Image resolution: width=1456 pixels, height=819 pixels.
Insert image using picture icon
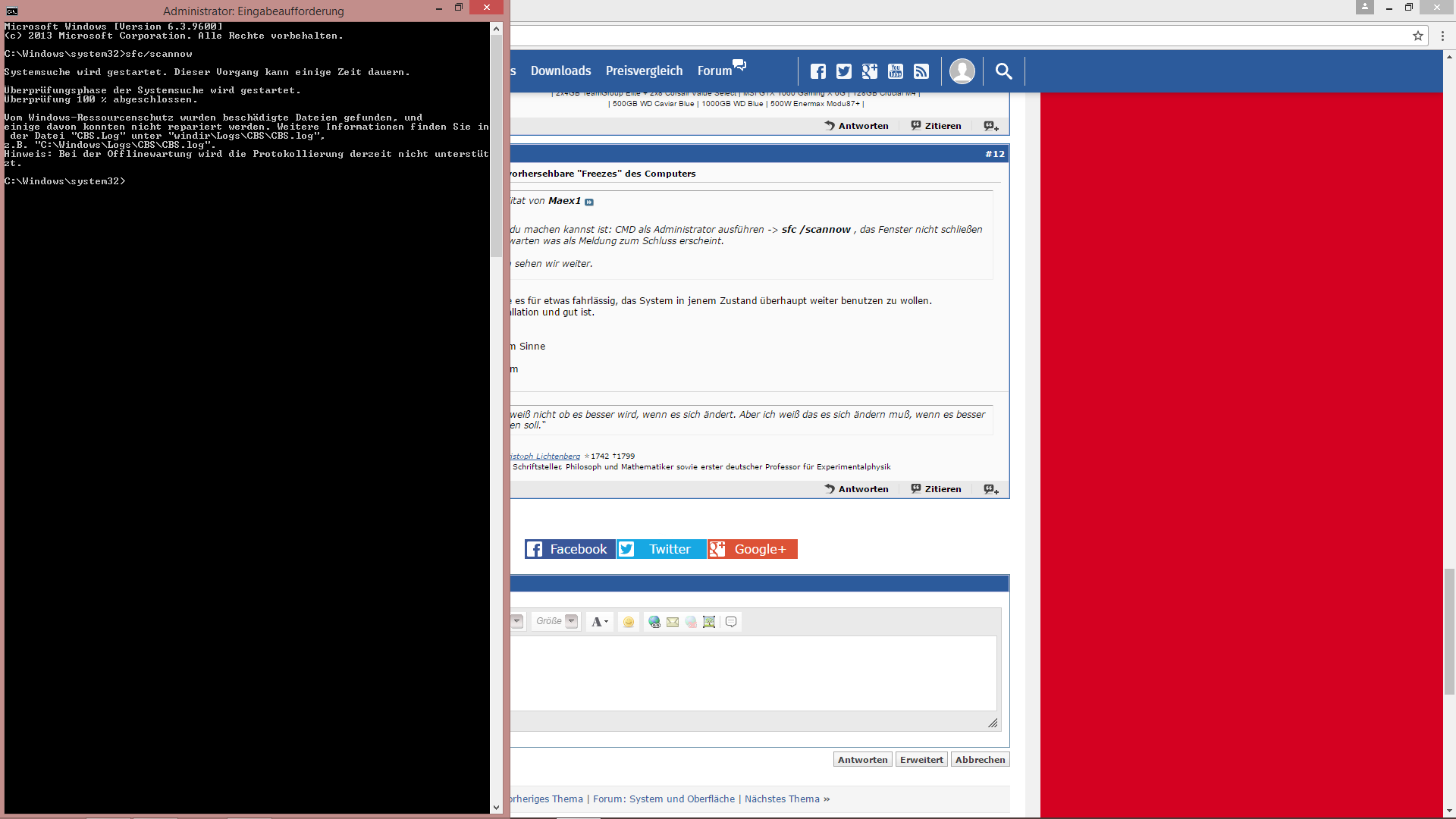coord(709,622)
